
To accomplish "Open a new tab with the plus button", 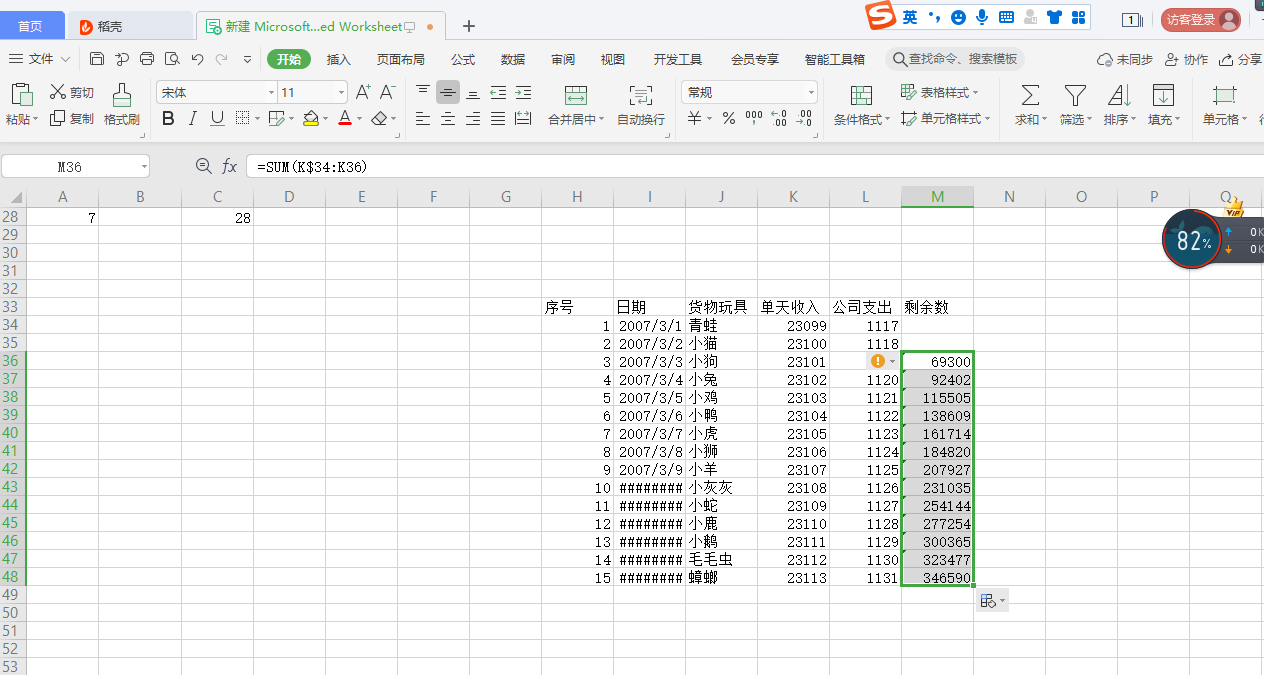I will coord(469,26).
